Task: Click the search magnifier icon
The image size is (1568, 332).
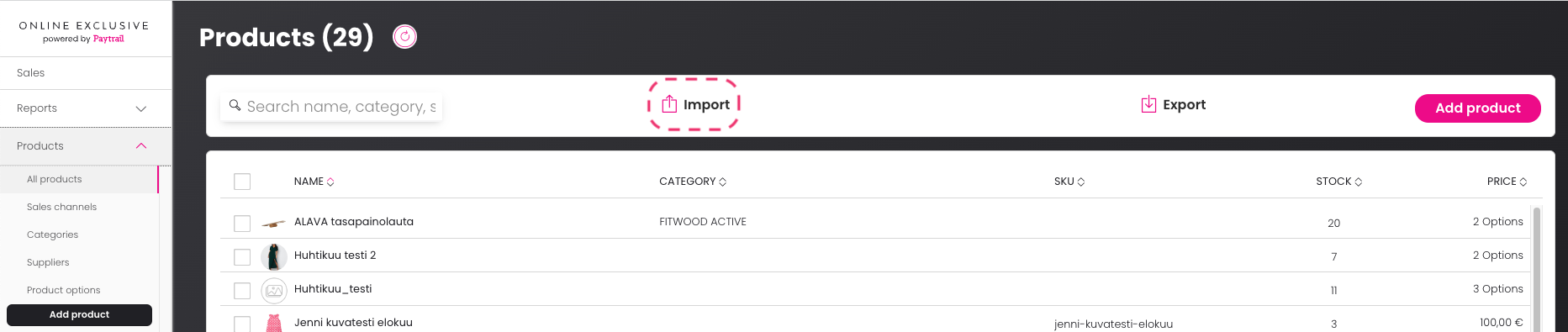Action: pos(235,106)
